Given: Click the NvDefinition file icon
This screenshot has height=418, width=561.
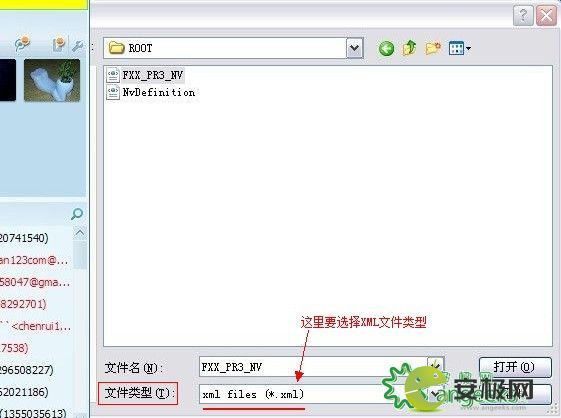Looking at the screenshot, I should coord(113,92).
